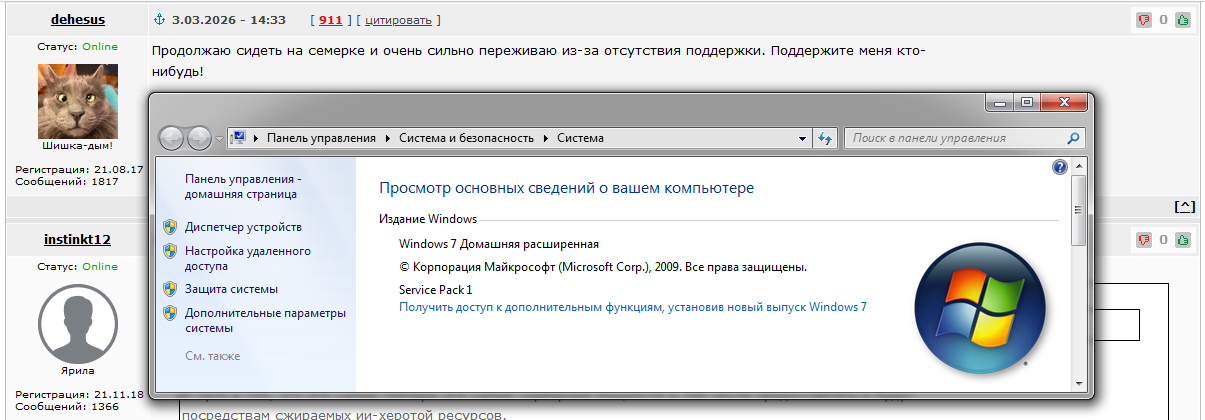
Task: Click the цитировать quote link
Action: [400, 20]
